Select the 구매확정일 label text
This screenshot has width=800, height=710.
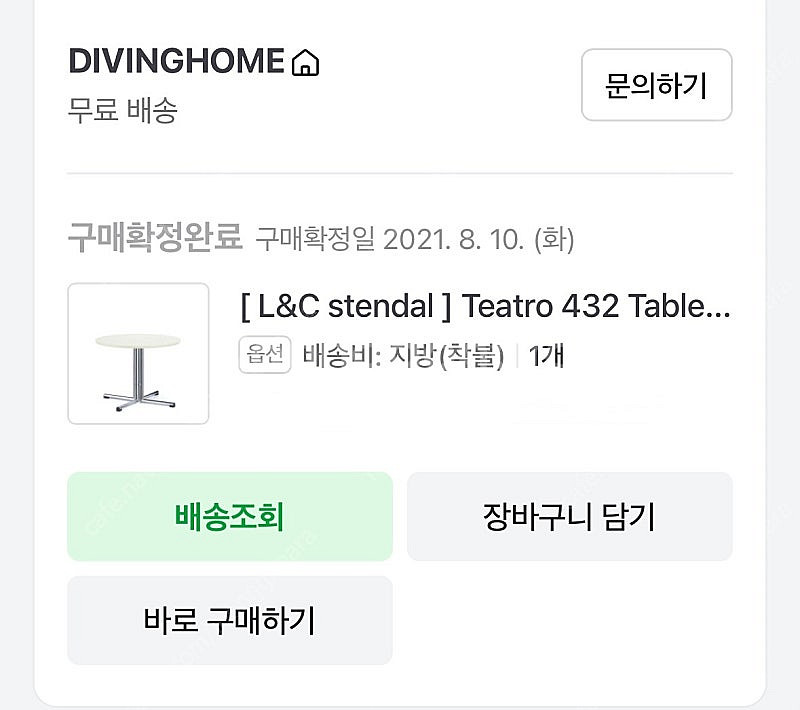point(315,239)
